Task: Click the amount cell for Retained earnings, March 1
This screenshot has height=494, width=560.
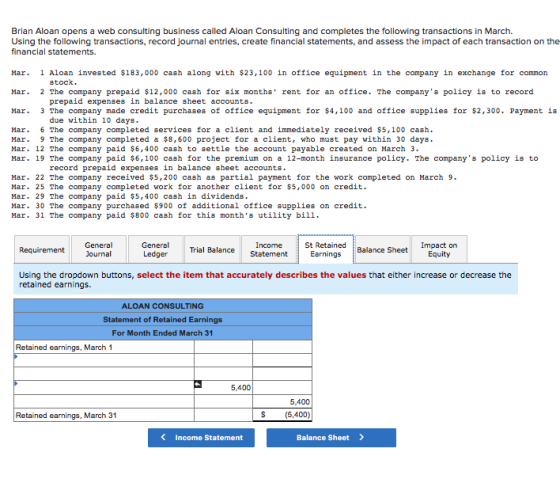Action: [282, 347]
